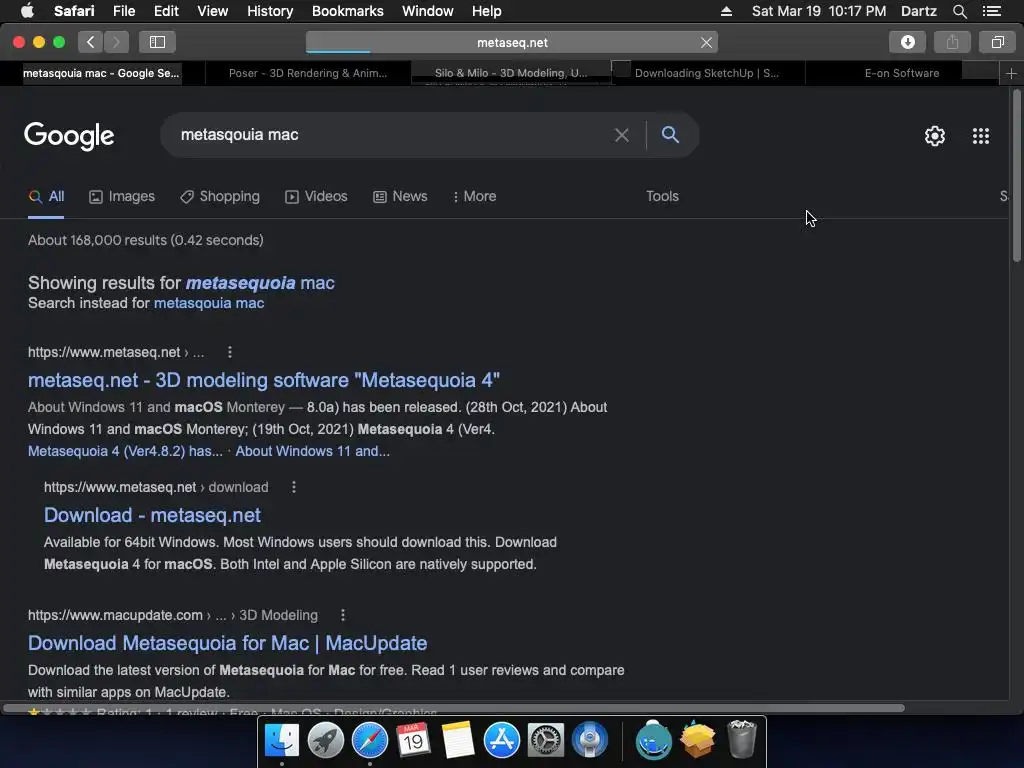Open Metasequoia 4 (Ver4.8.2) sitelink

pyautogui.click(x=125, y=451)
